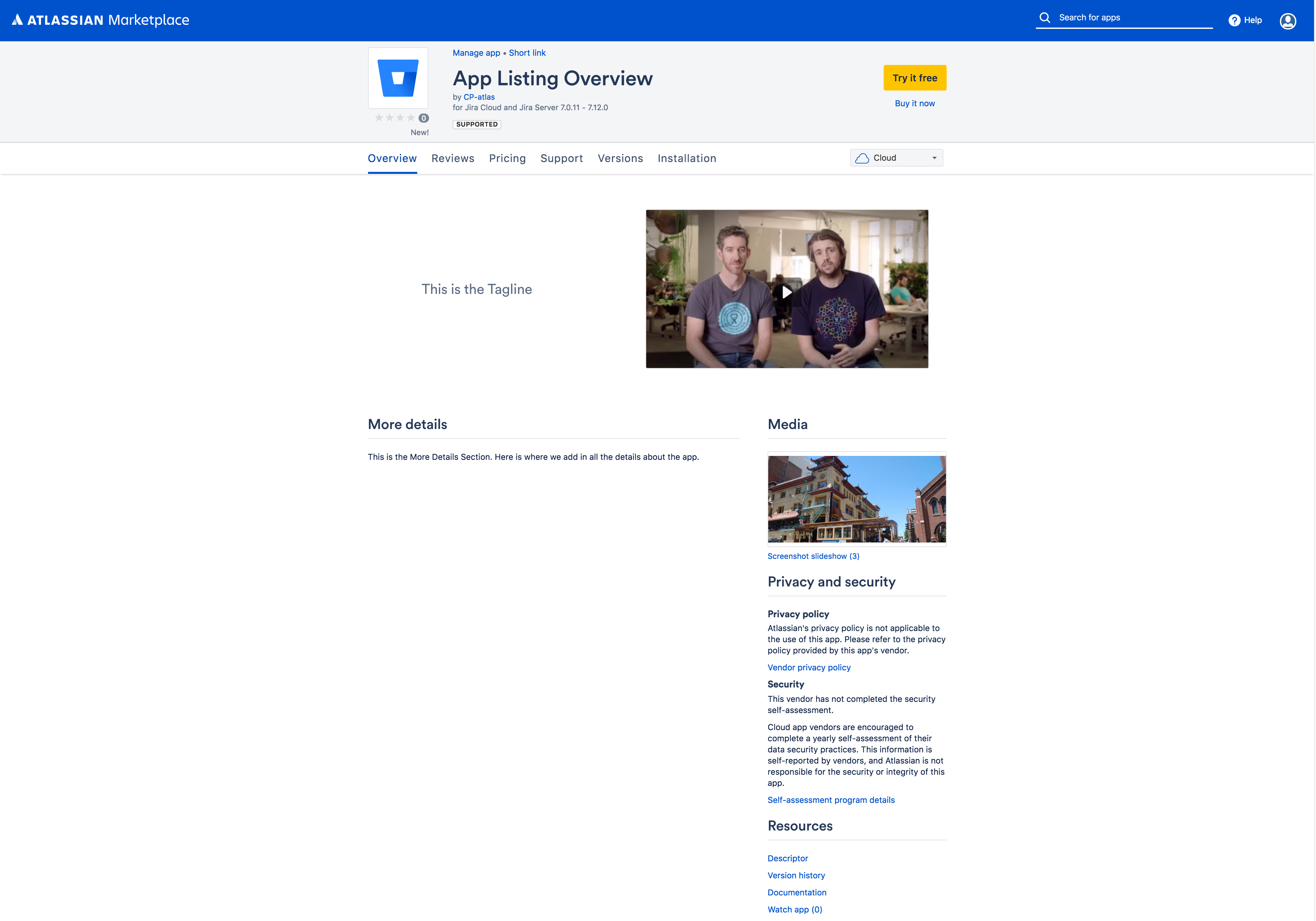Open the user profile avatar icon
This screenshot has height=921, width=1316.
1287,21
